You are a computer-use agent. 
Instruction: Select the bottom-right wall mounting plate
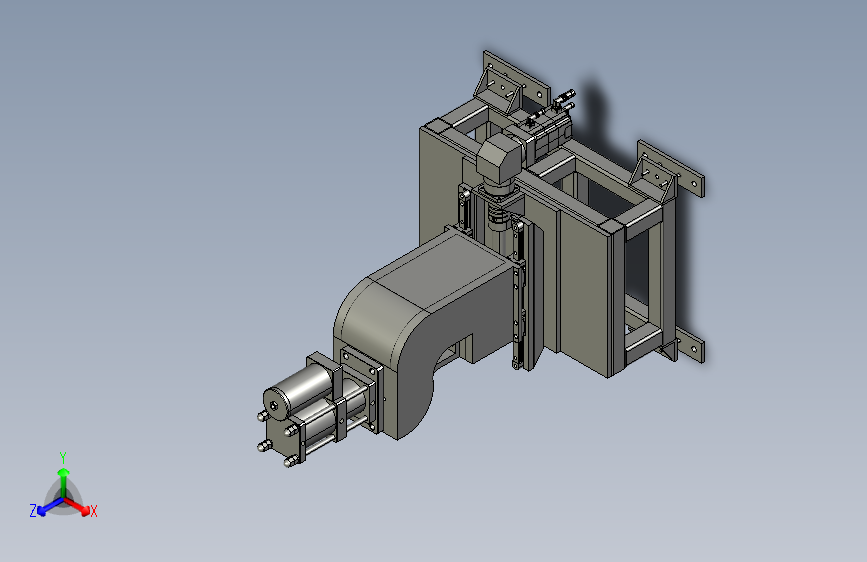point(690,345)
